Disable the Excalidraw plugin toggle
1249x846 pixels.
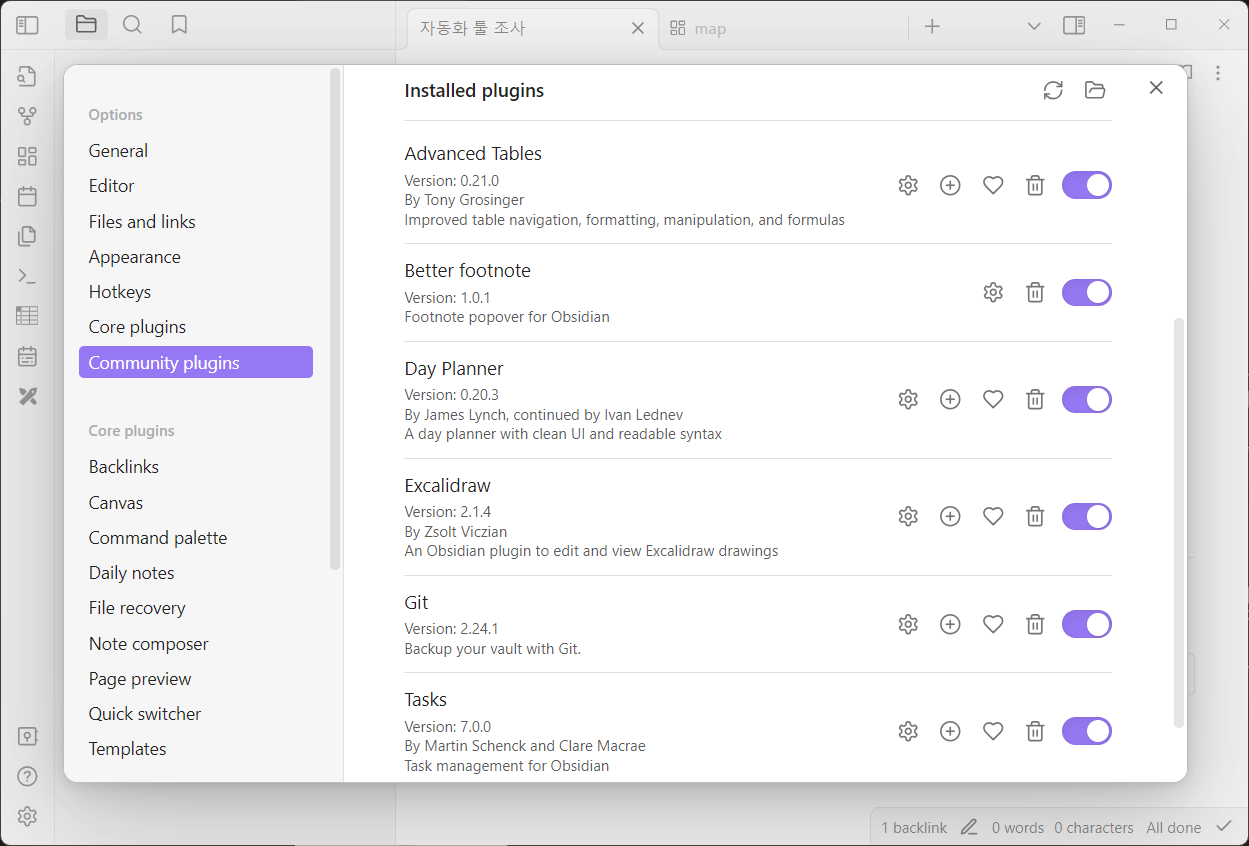pyautogui.click(x=1087, y=516)
